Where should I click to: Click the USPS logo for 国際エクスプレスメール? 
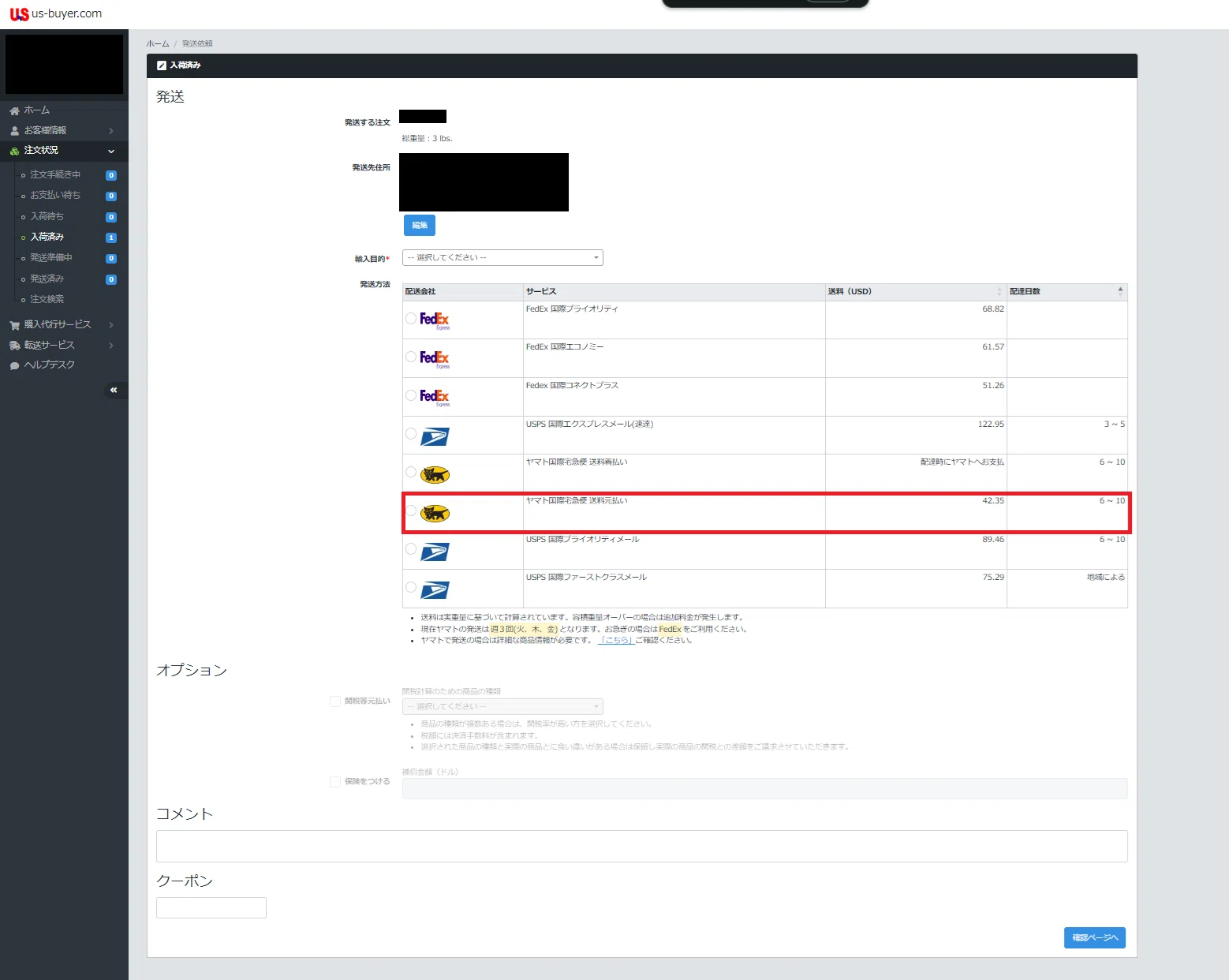[x=435, y=436]
